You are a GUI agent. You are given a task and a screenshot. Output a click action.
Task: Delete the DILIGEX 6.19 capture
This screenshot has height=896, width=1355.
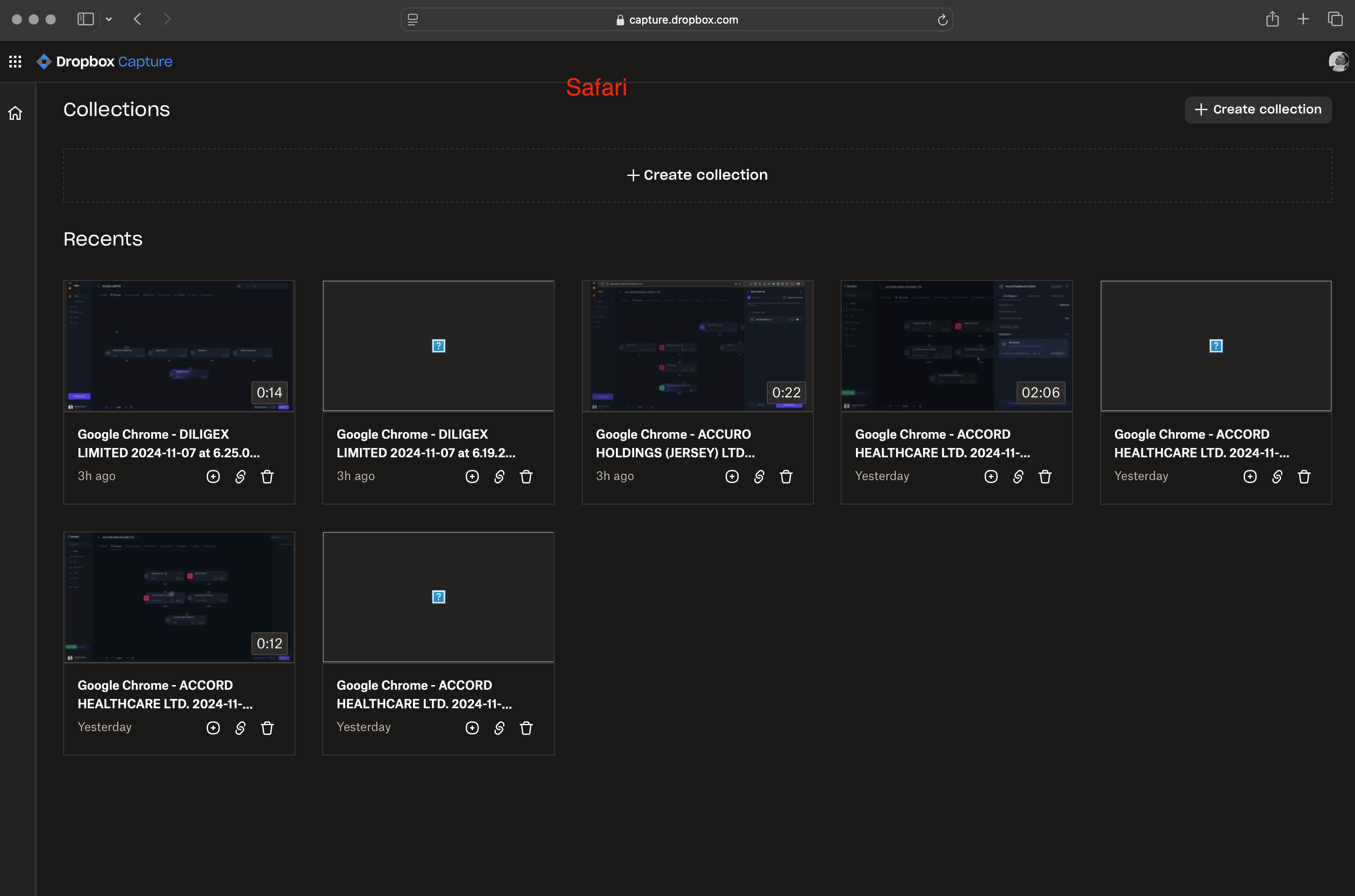pyautogui.click(x=526, y=477)
